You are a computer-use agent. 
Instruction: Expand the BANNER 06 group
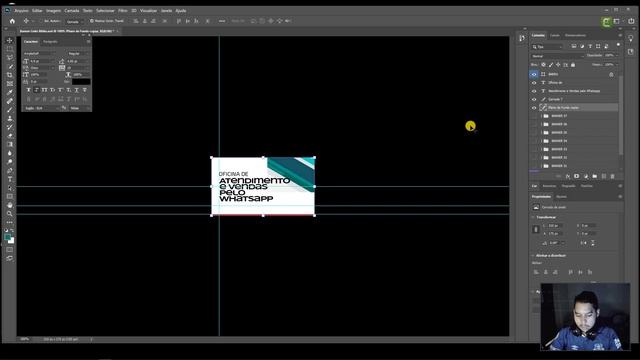coord(542,124)
